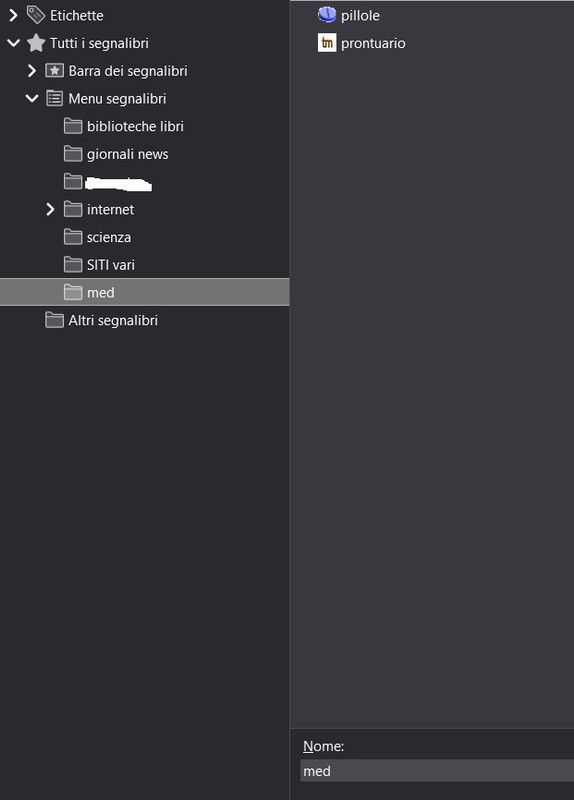Click the Etichette tag icon

36,15
